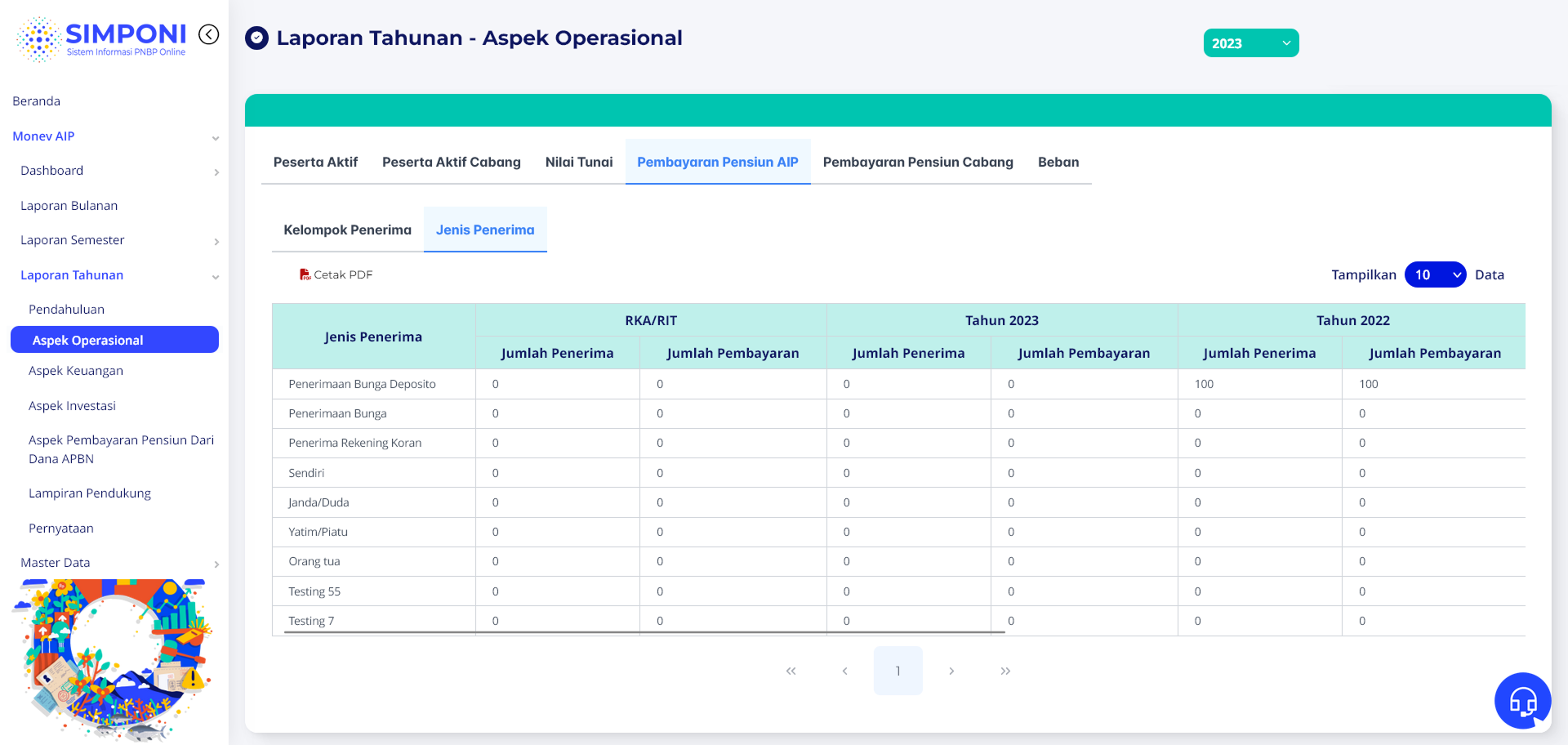Click the Tahun 2023 column group header
1568x745 pixels.
pyautogui.click(x=1002, y=320)
